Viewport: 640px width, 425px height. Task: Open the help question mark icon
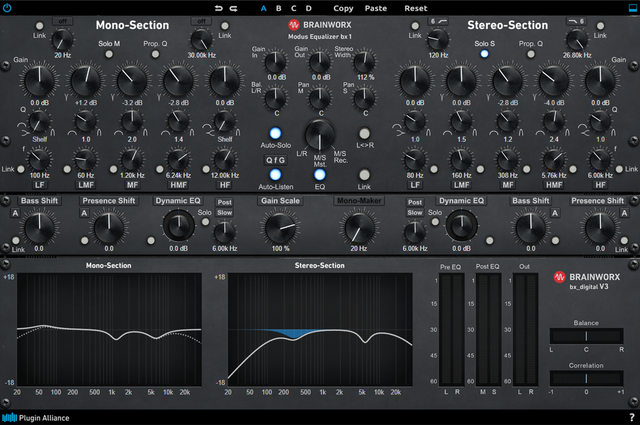[x=632, y=418]
